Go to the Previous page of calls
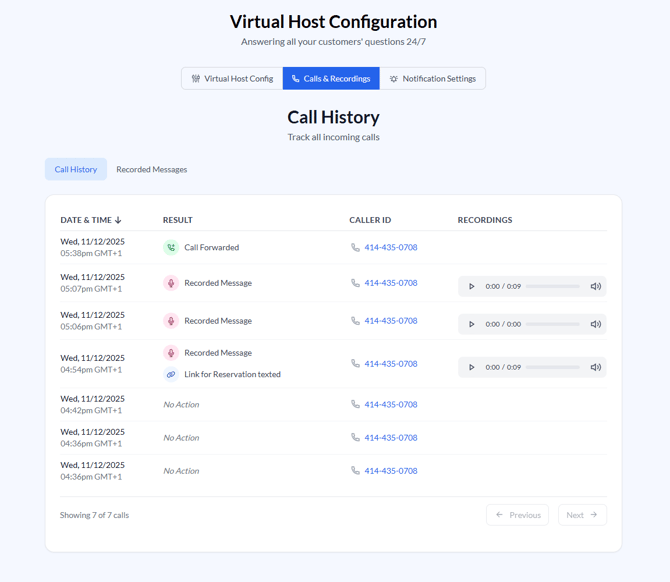 click(517, 515)
